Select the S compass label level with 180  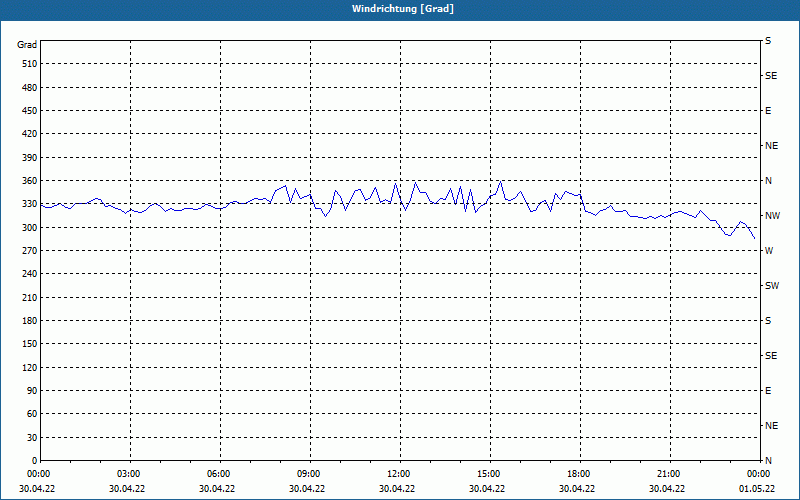[768, 320]
